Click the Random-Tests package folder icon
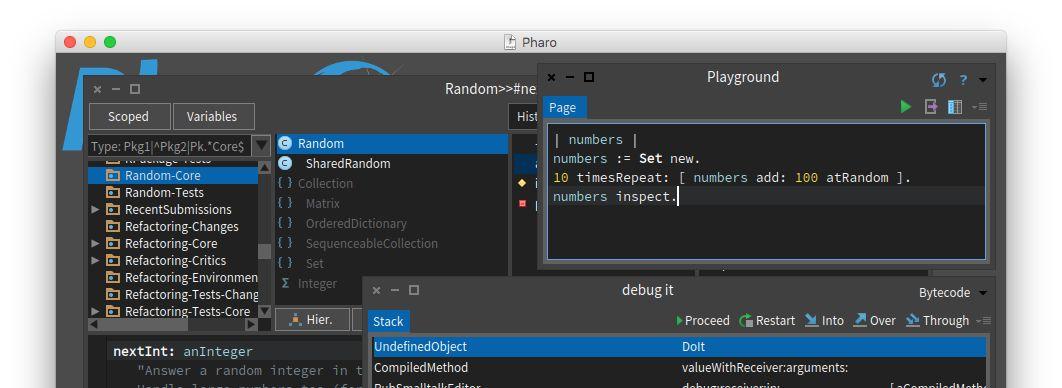This screenshot has height=388, width=1062. click(112, 192)
